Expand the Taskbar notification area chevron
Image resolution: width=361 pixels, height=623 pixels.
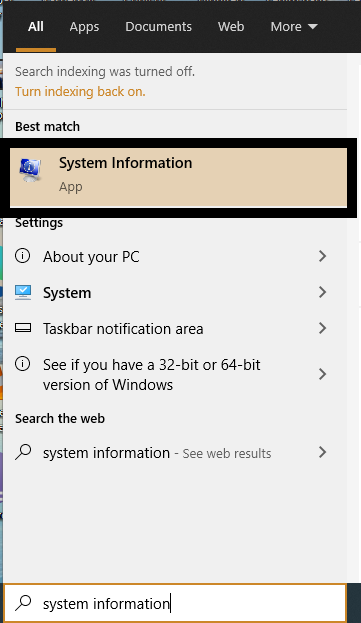point(322,328)
